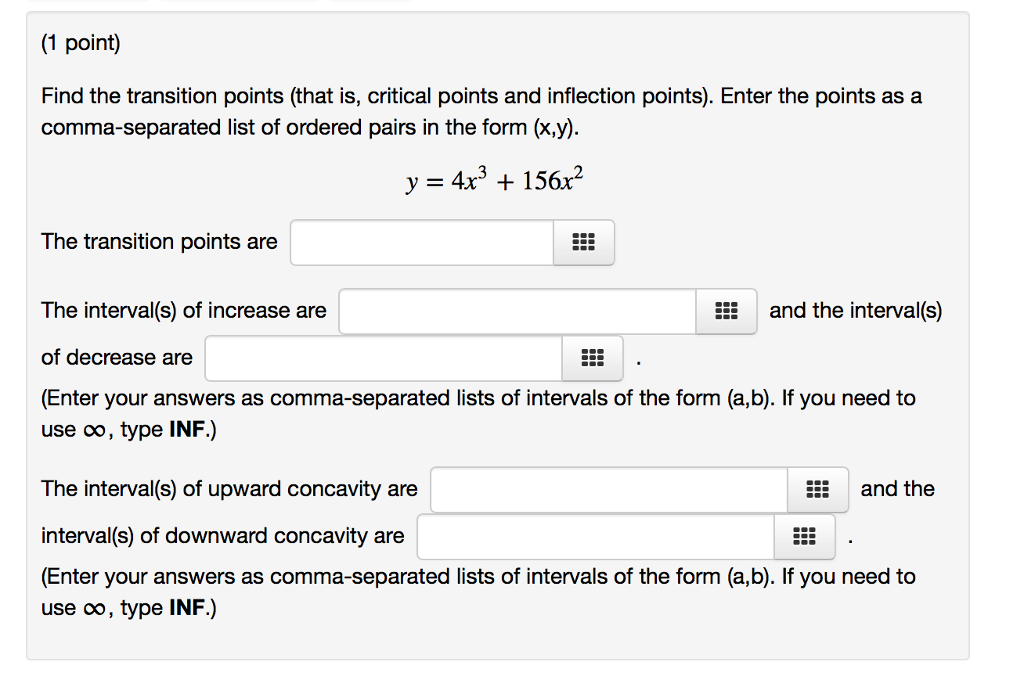Open equation editor beside intervals of decrease box
The width and height of the screenshot is (1024, 698).
[591, 357]
